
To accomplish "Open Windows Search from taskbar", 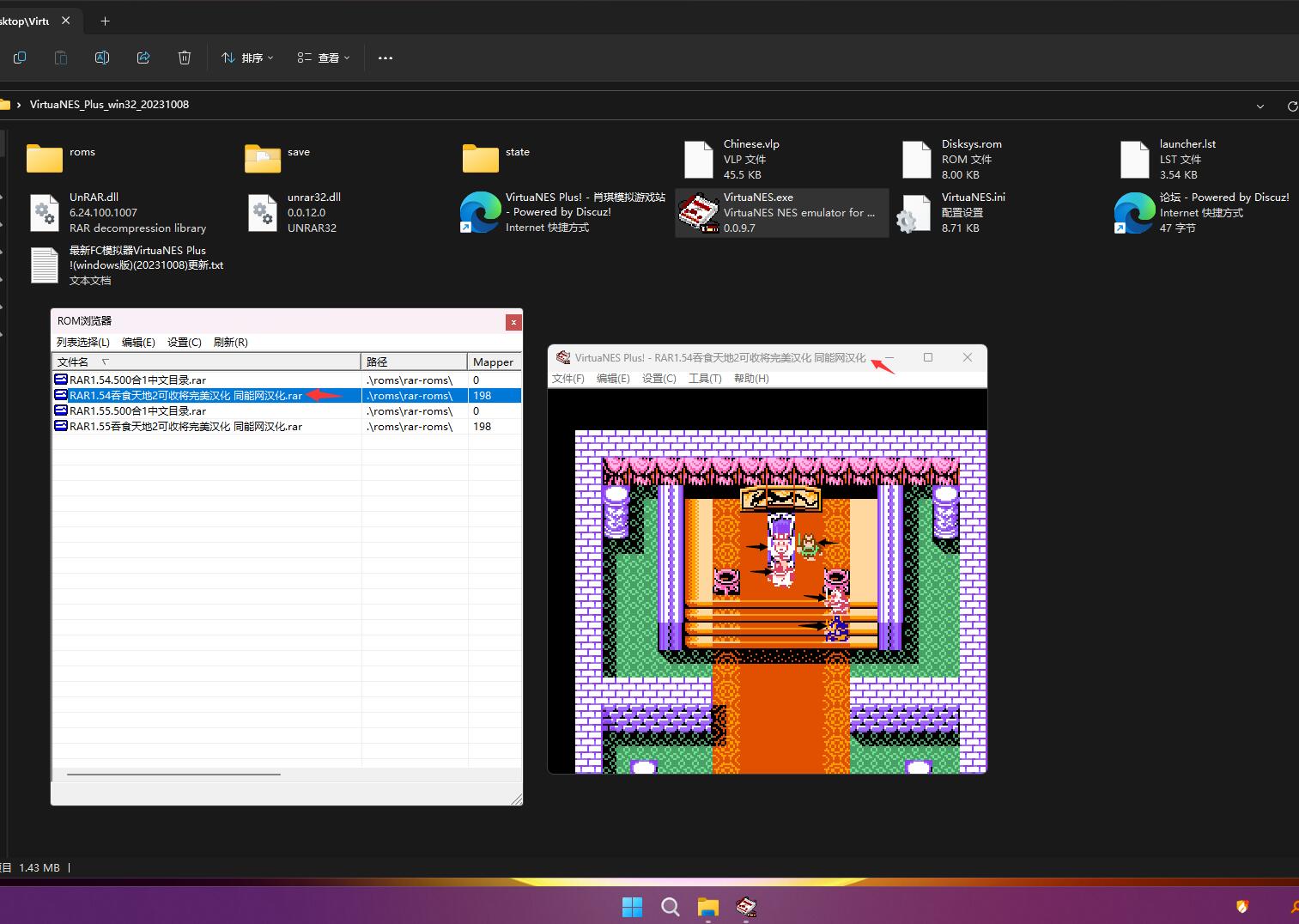I will (671, 906).
